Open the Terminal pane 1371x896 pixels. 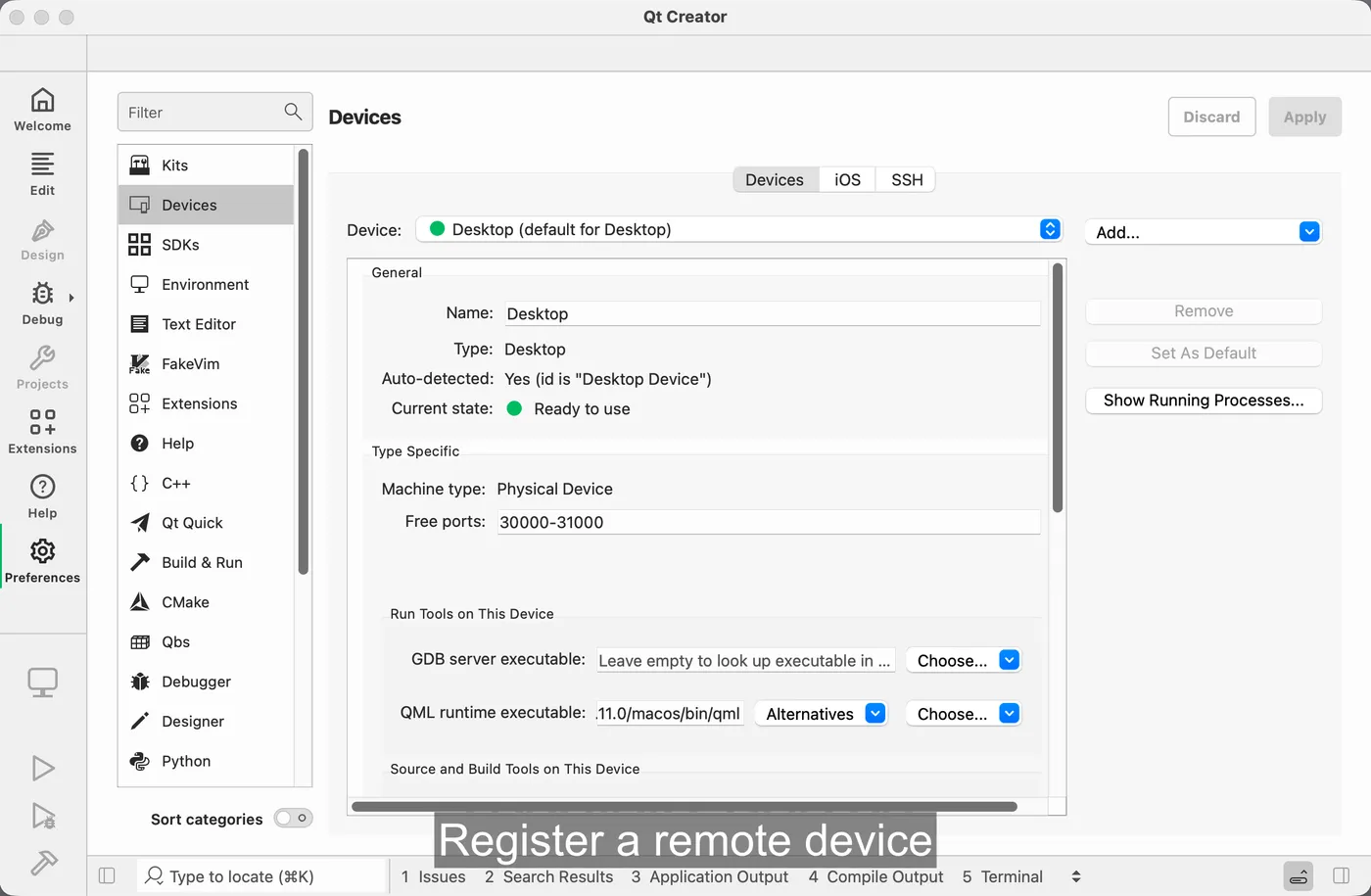tap(1002, 876)
